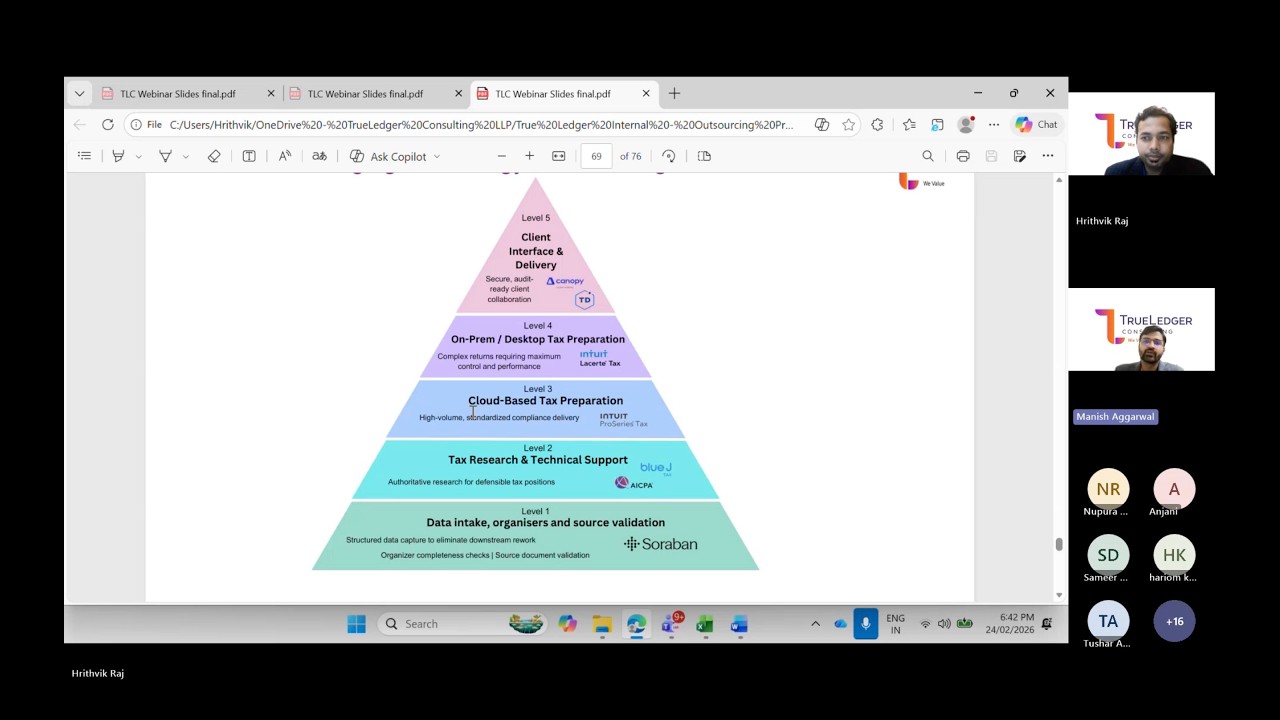Open Word from the taskbar
This screenshot has width=1280, height=720.
(739, 624)
